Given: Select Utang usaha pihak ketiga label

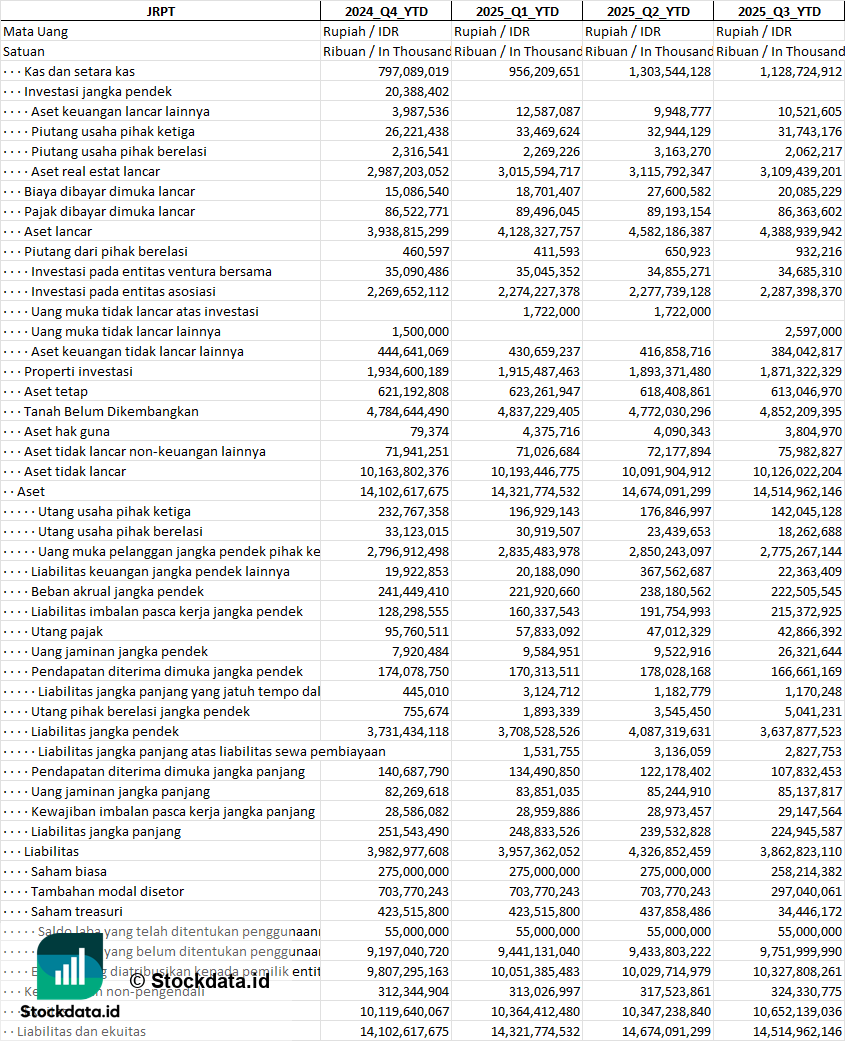Looking at the screenshot, I should coord(114,511).
